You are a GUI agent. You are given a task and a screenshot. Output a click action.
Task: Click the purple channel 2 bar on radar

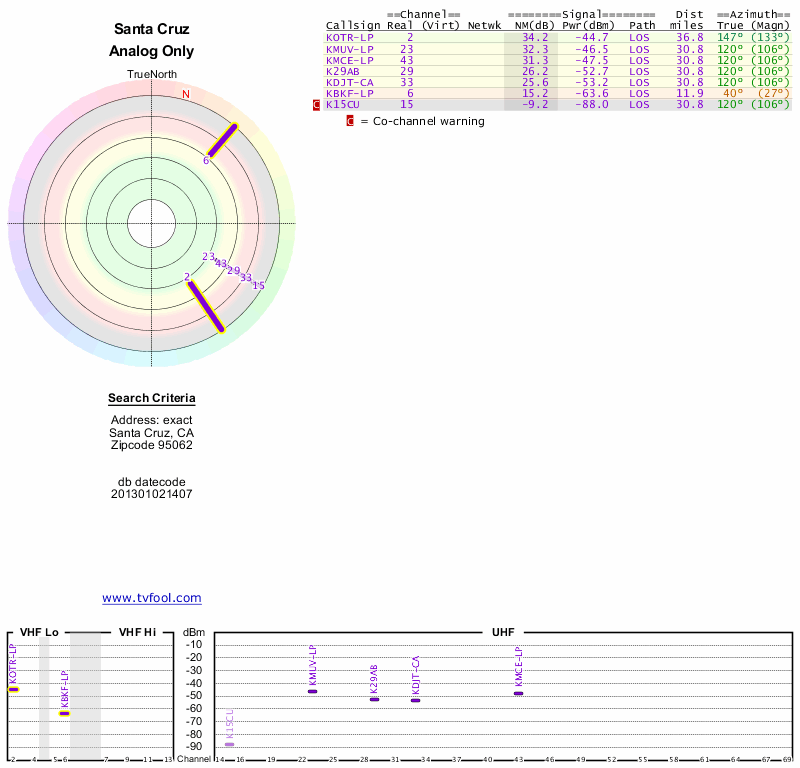tap(207, 306)
